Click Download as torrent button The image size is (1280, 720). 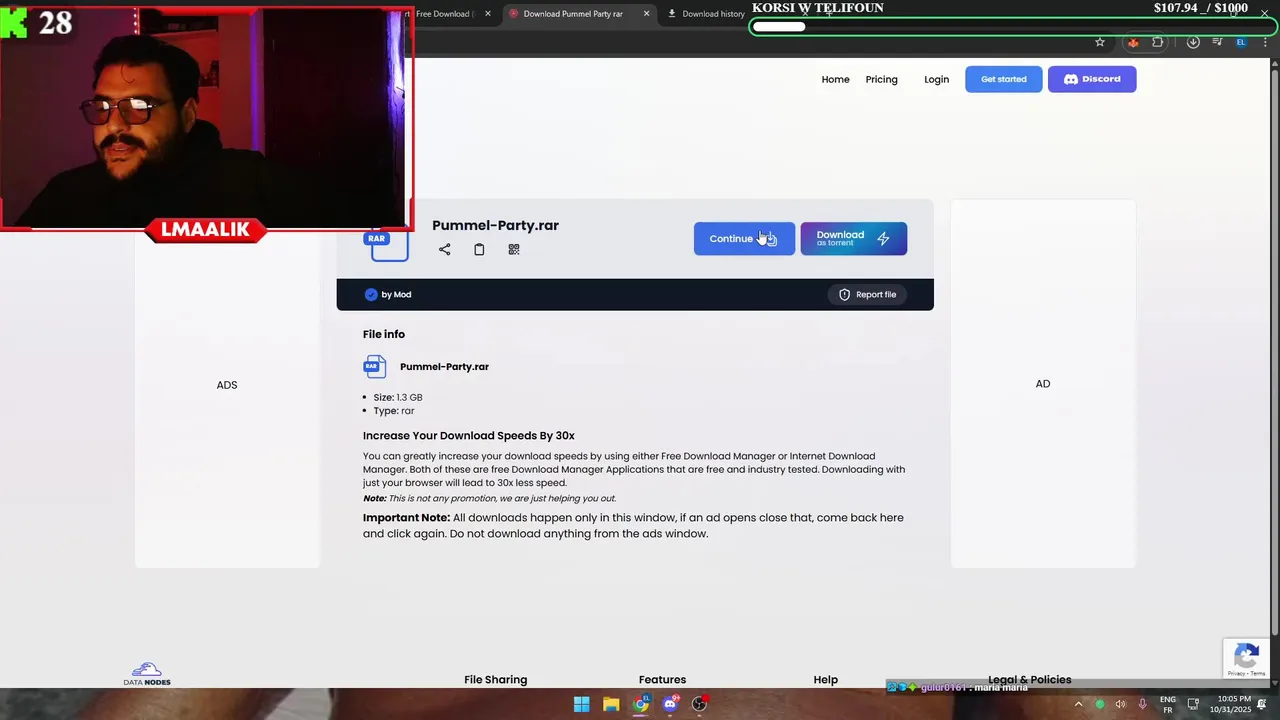click(x=853, y=238)
